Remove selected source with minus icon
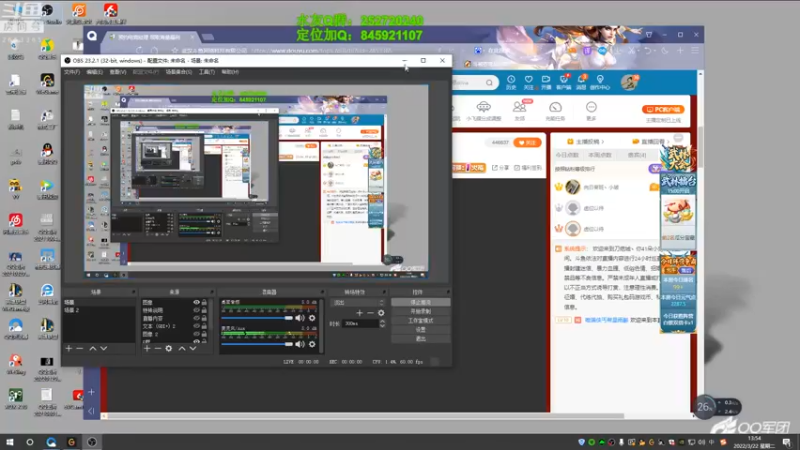800x450 pixels. 158,348
